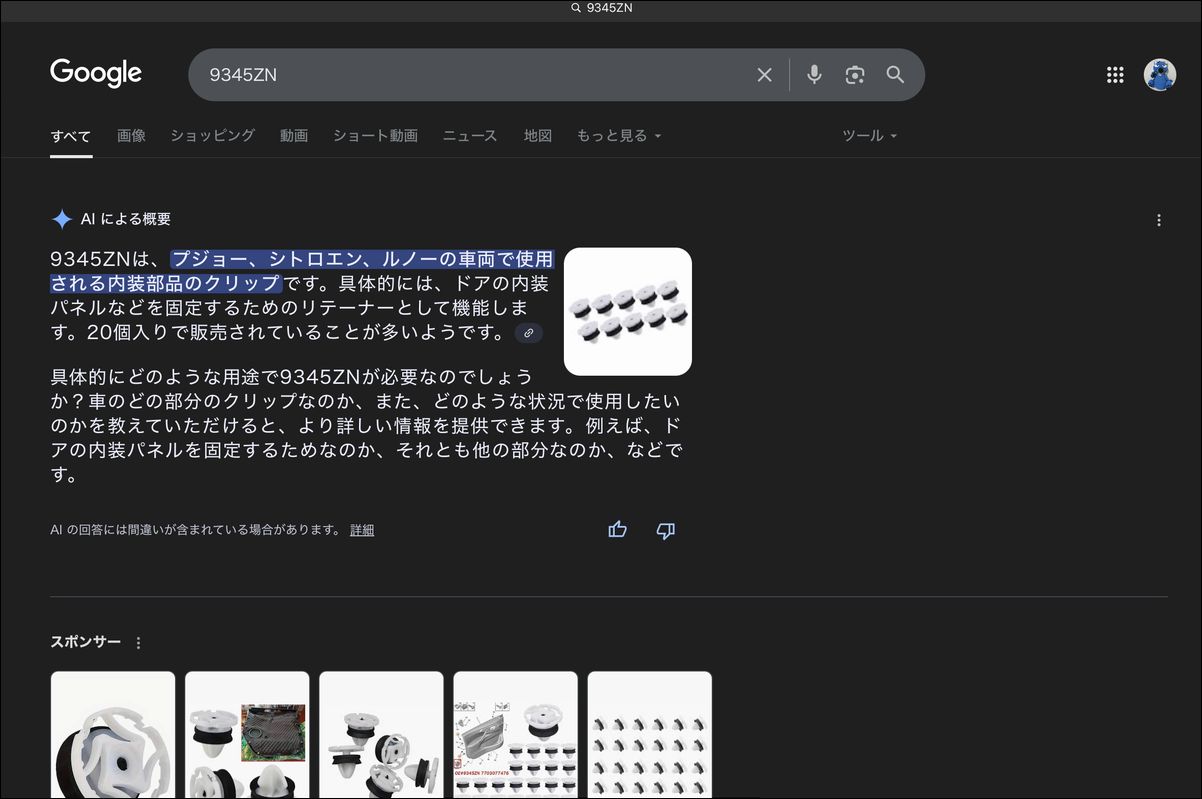The image size is (1202, 799).
Task: Give thumbs down to AI overview
Action: click(x=666, y=530)
